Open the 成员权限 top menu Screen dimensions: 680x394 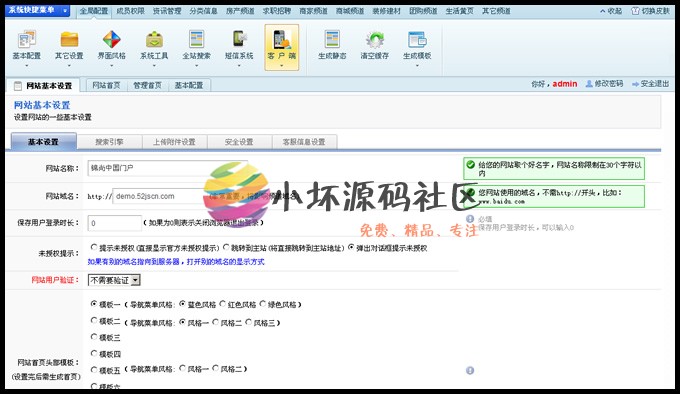(x=131, y=11)
